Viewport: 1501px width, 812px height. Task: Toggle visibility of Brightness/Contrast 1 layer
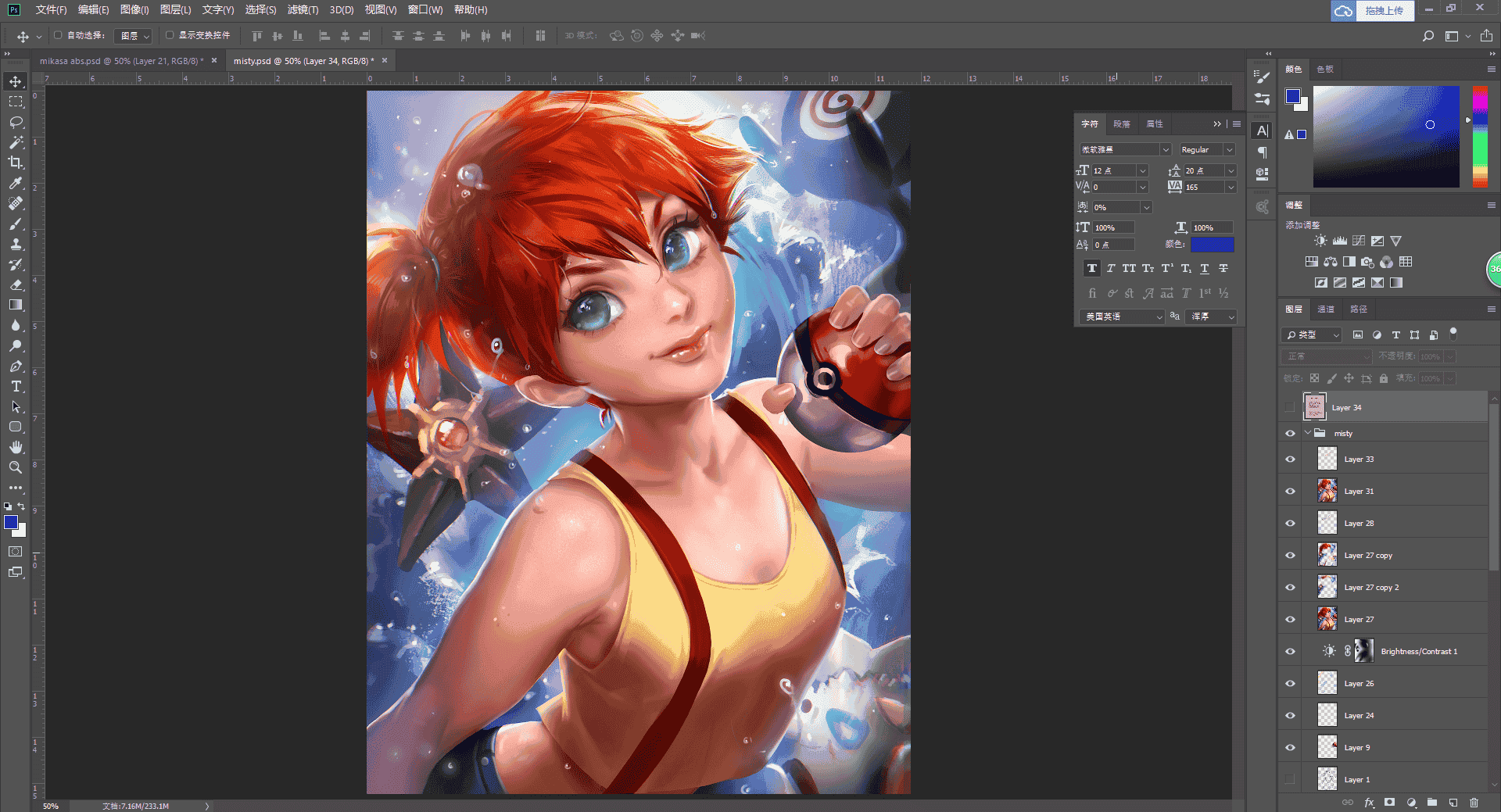[1290, 652]
